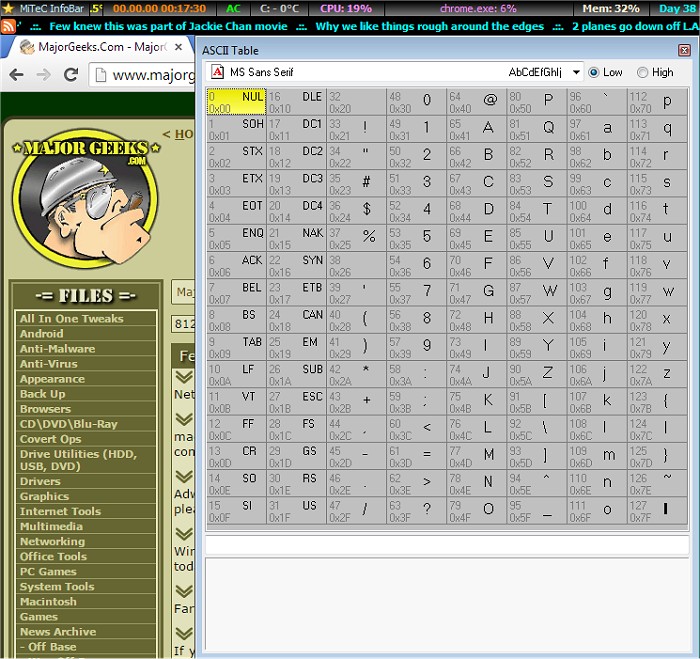This screenshot has width=700, height=659.
Task: Open the Back Up category link
Action: click(42, 394)
